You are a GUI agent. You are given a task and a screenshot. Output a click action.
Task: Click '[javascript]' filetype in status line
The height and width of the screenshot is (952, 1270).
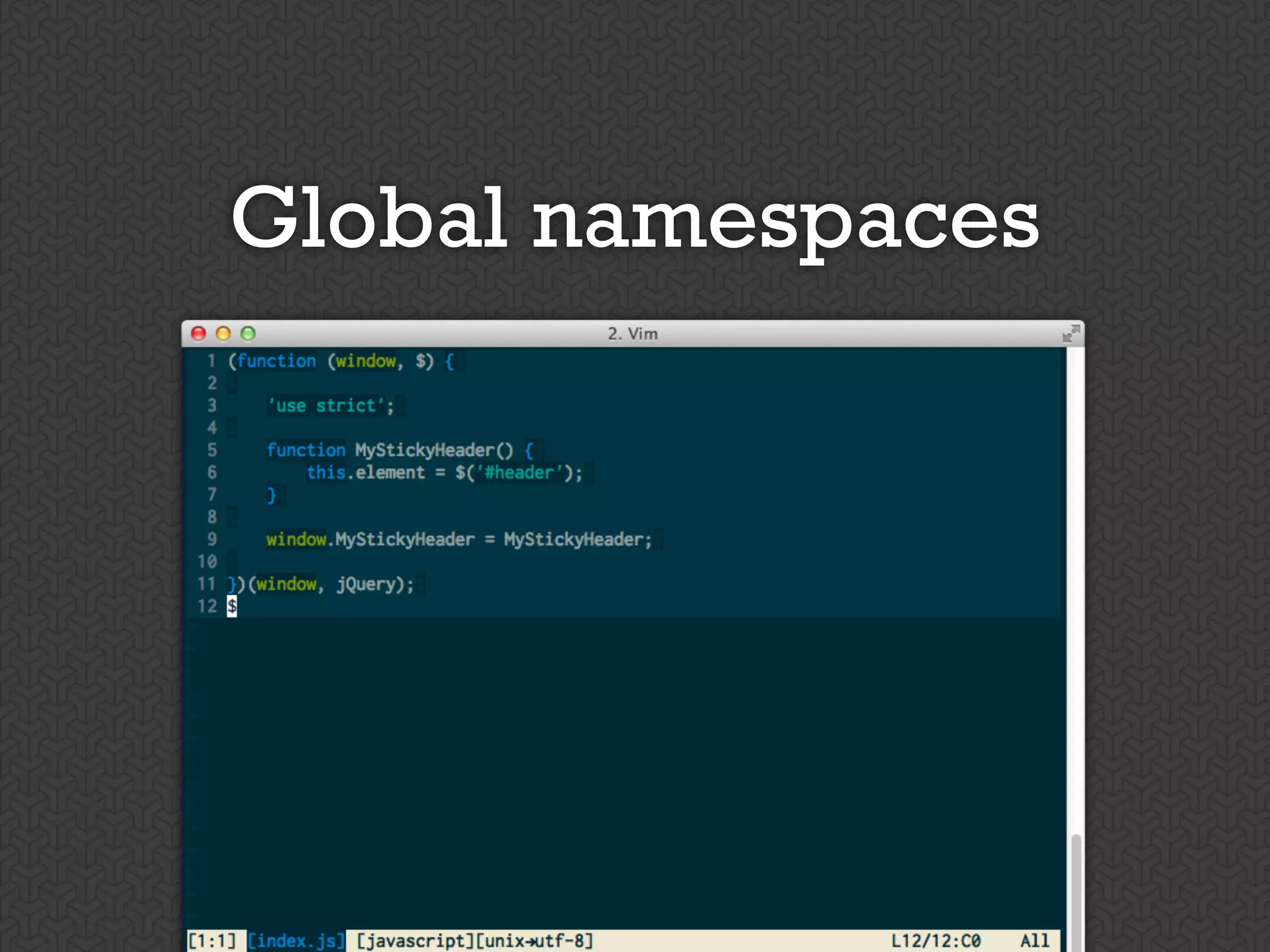click(x=415, y=941)
